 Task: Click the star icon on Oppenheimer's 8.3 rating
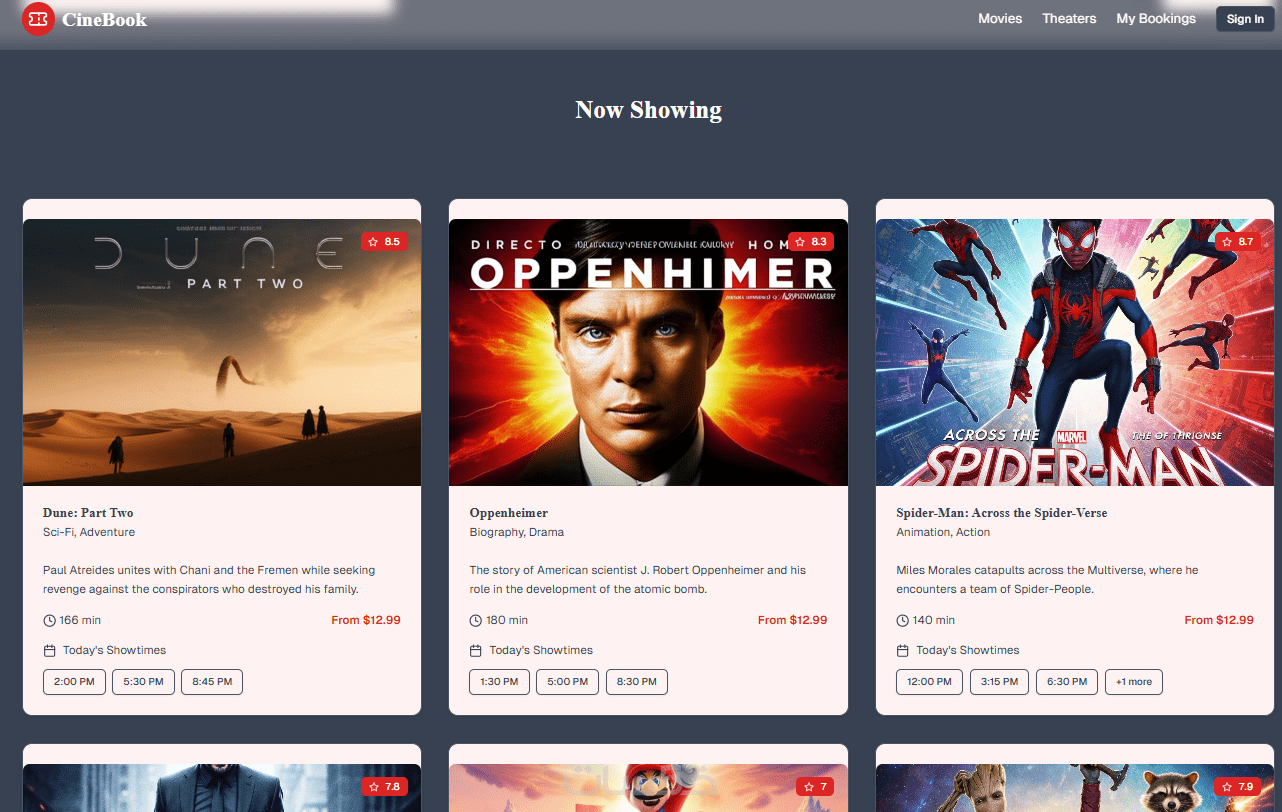[x=800, y=242]
